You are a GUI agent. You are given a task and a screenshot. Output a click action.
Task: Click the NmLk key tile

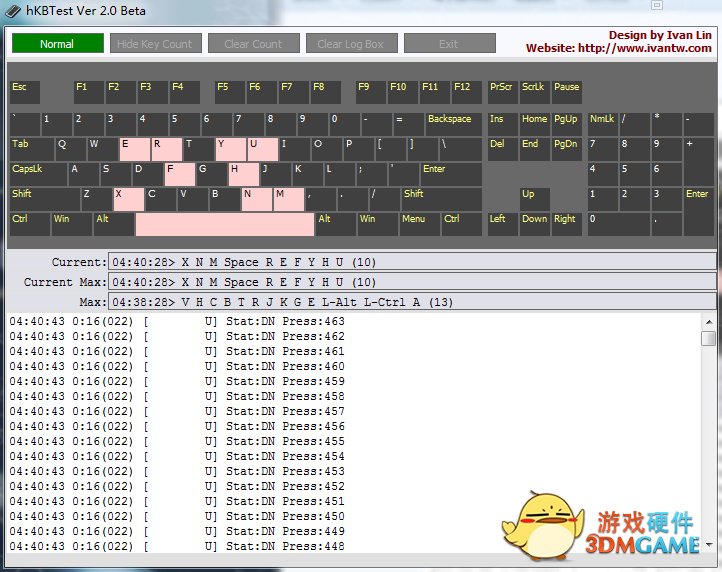[x=603, y=124]
